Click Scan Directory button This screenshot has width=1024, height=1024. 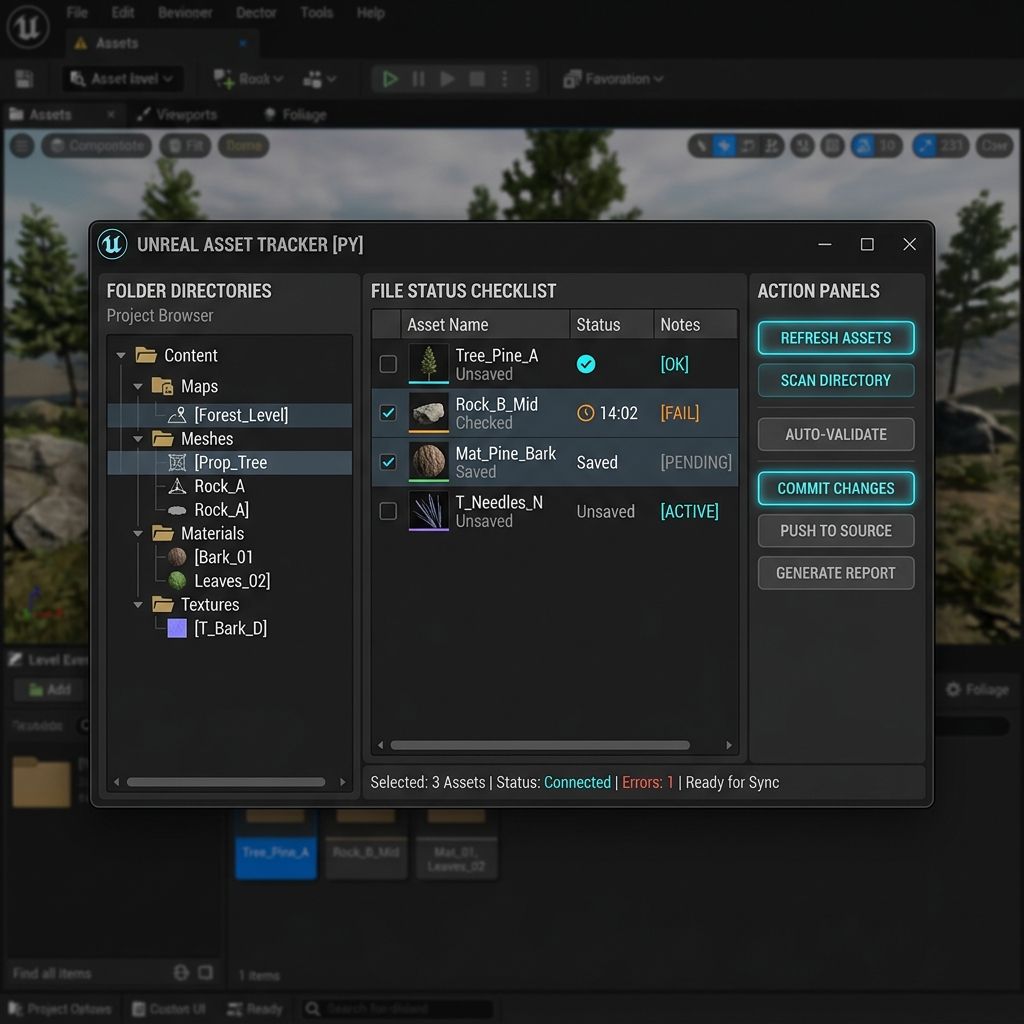coord(835,380)
